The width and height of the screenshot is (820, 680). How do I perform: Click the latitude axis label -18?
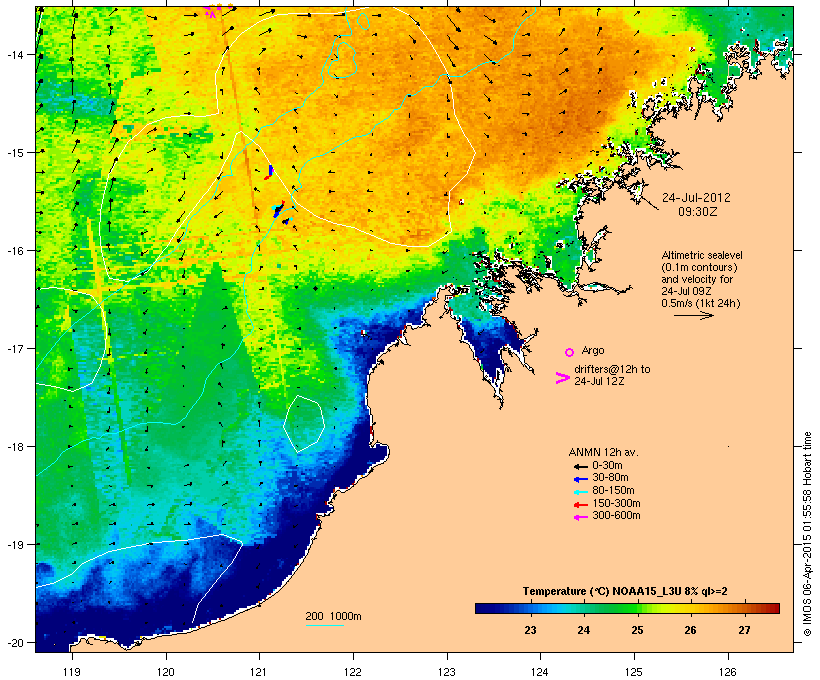click(15, 447)
